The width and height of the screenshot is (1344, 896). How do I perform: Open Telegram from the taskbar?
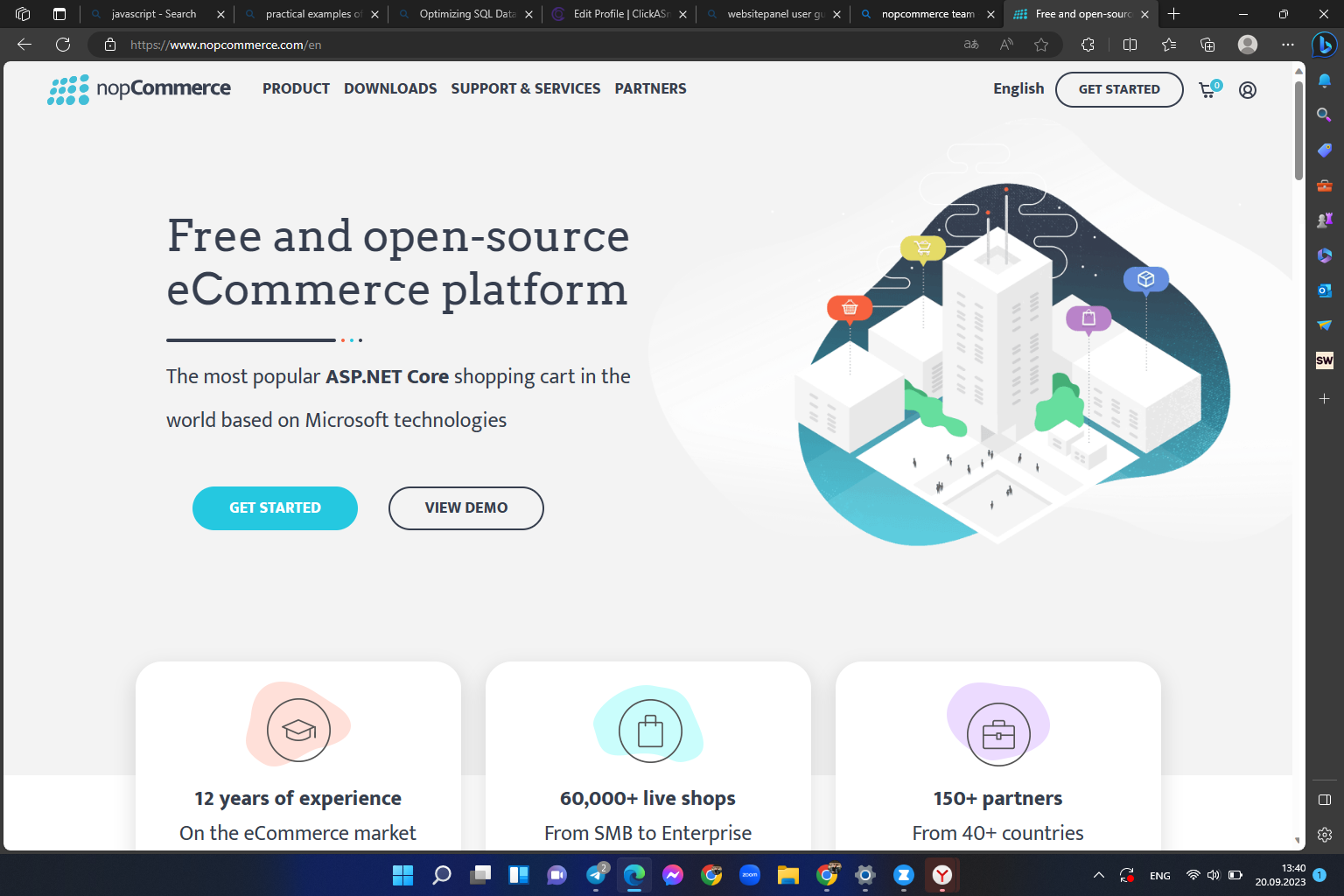coord(597,875)
